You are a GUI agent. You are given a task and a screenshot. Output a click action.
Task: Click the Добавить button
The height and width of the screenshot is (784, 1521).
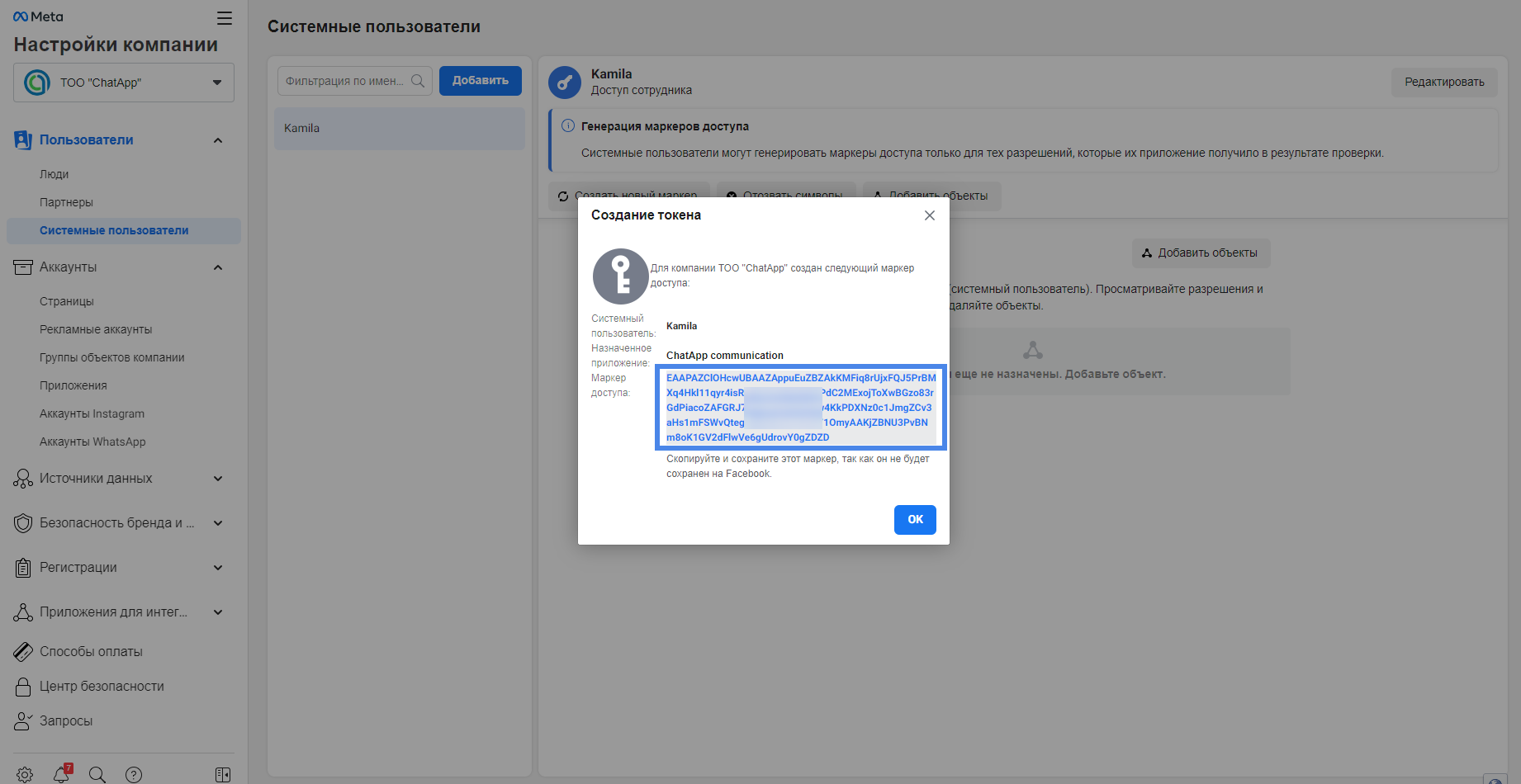pos(480,81)
